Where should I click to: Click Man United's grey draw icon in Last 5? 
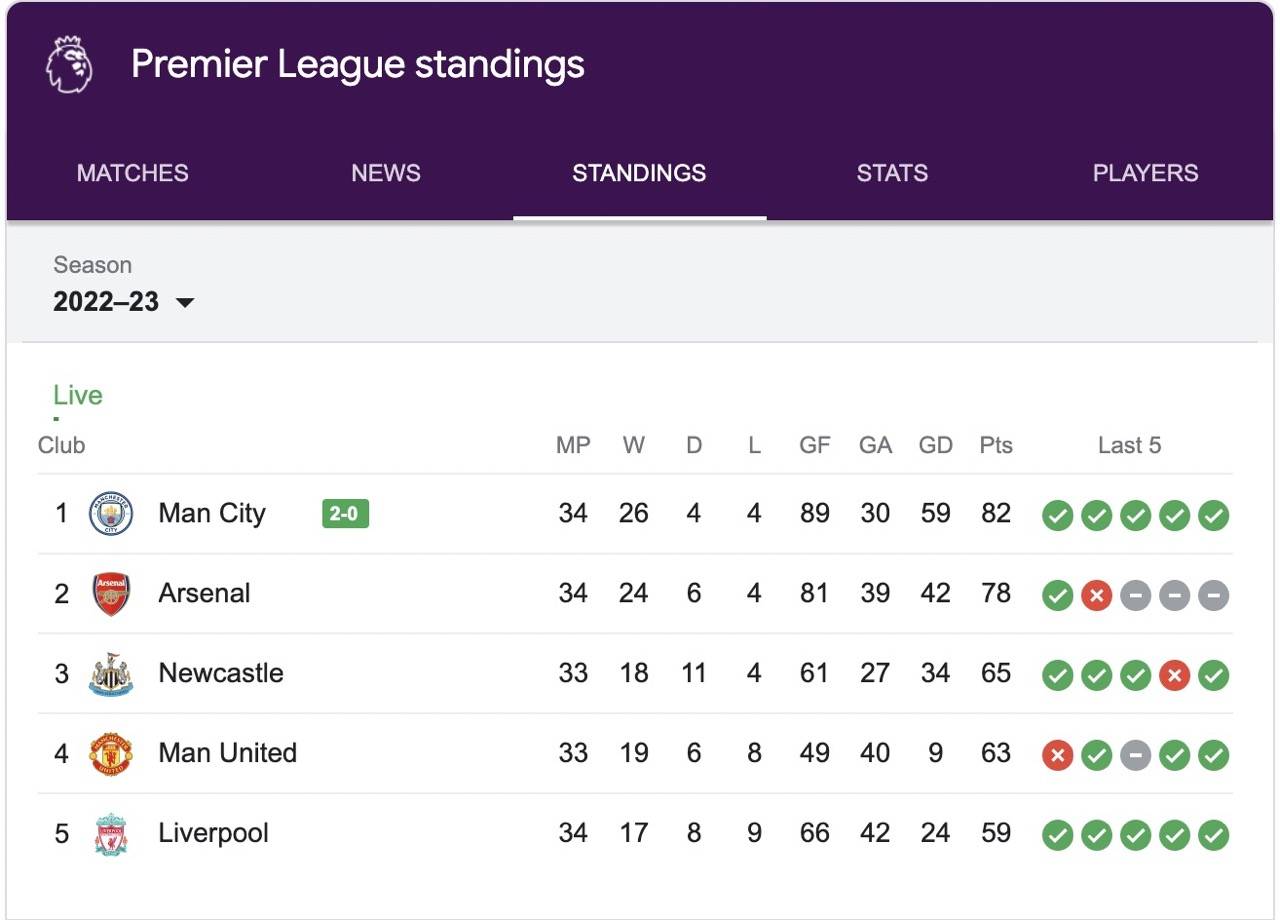coord(1135,756)
